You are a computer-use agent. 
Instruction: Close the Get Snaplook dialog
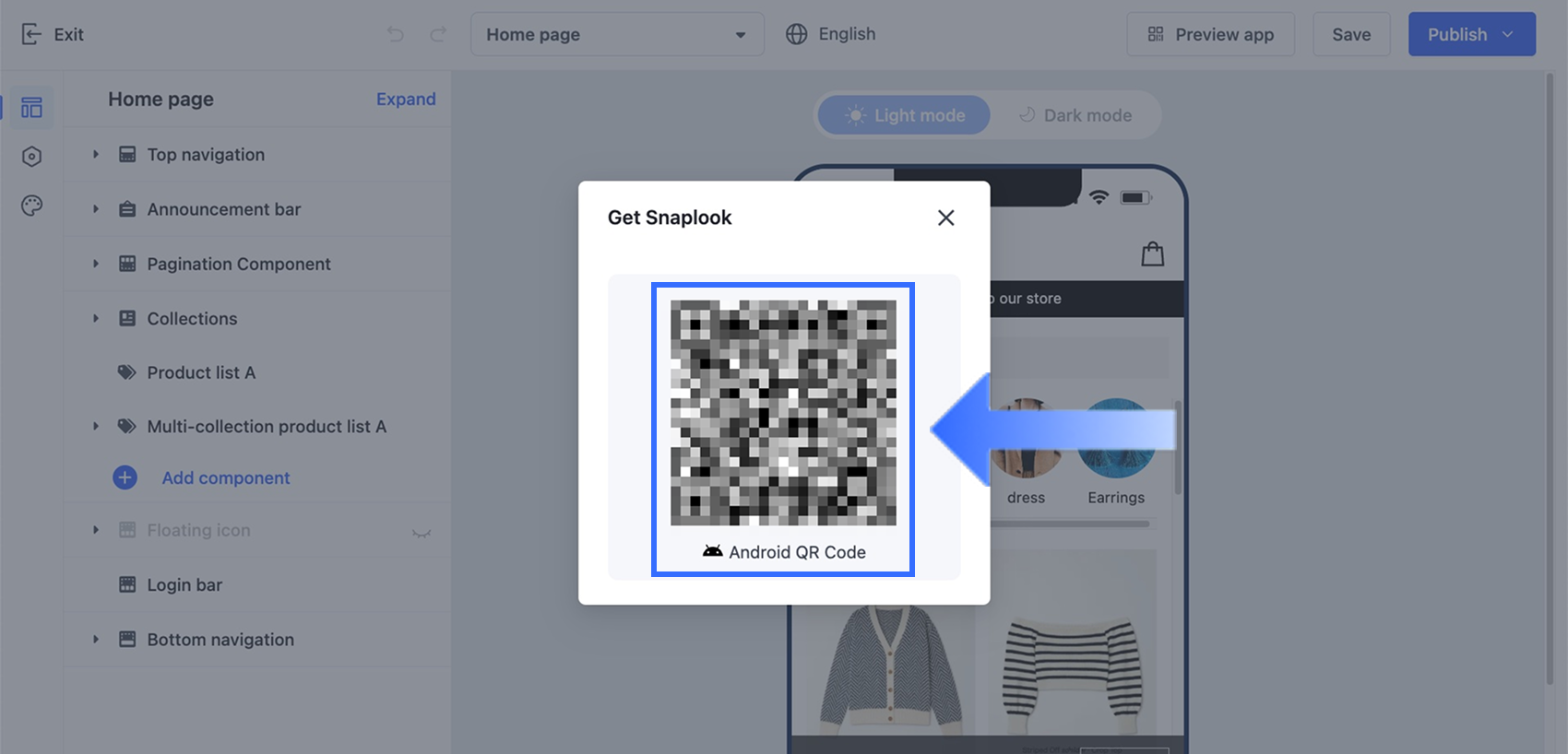click(x=945, y=218)
